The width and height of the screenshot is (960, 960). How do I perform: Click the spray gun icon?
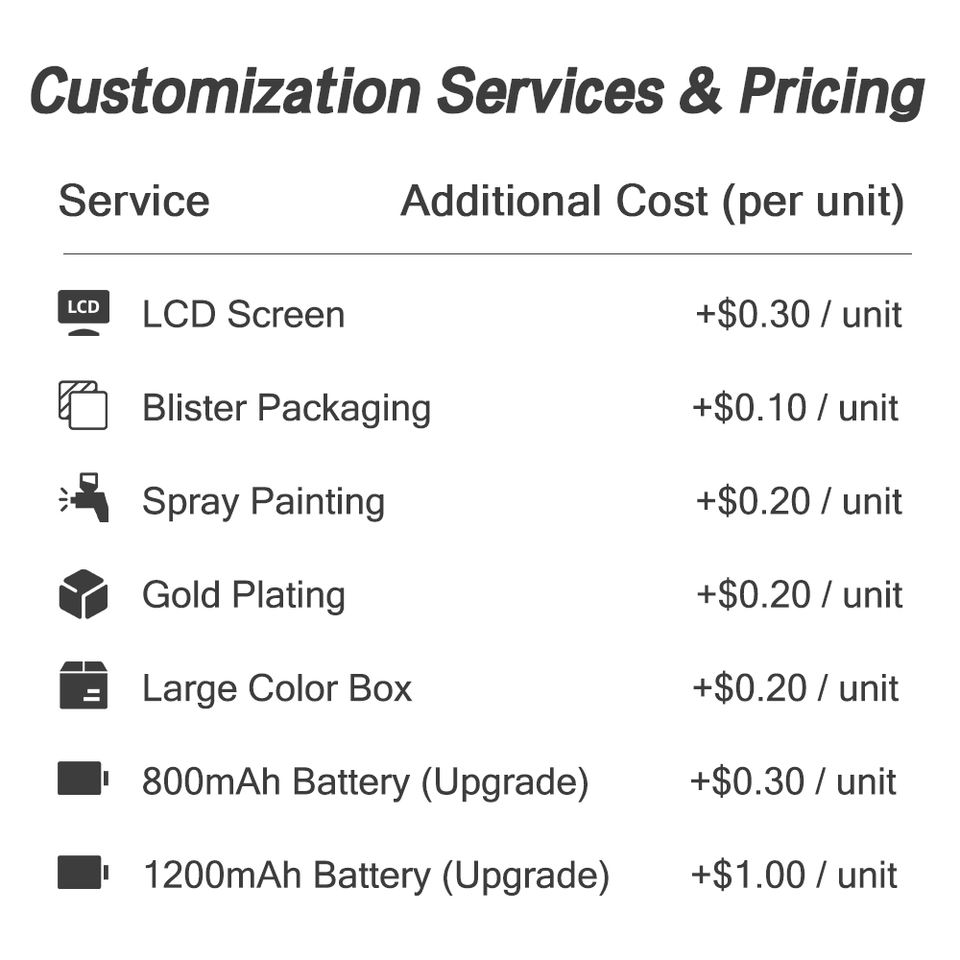pos(84,498)
